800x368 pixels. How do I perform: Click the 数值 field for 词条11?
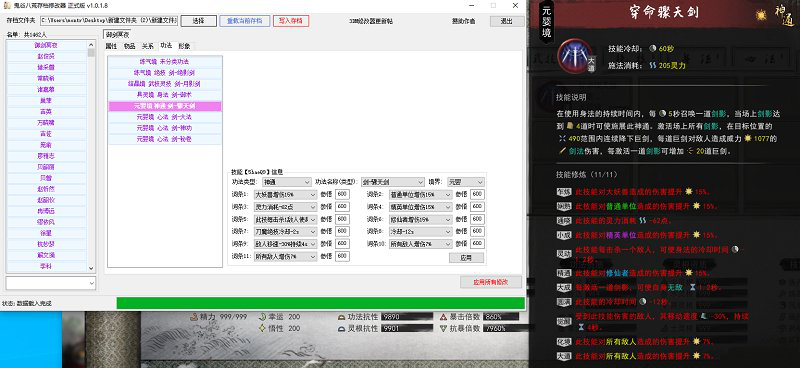click(342, 257)
